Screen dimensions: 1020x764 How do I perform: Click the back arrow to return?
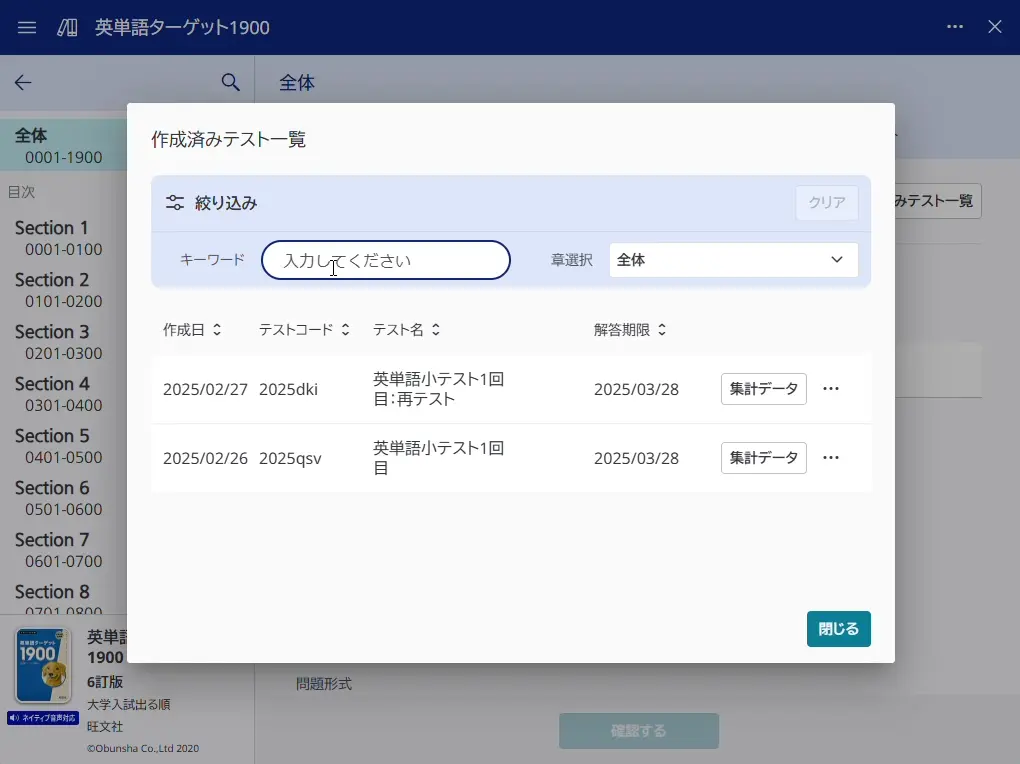(x=22, y=83)
